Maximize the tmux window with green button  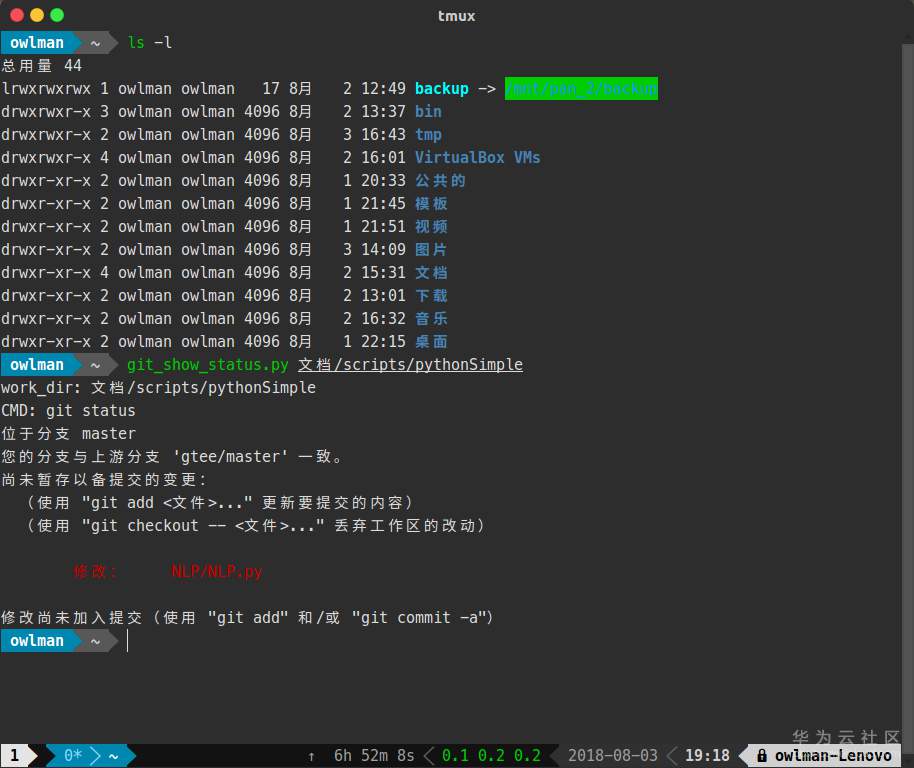(x=57, y=15)
